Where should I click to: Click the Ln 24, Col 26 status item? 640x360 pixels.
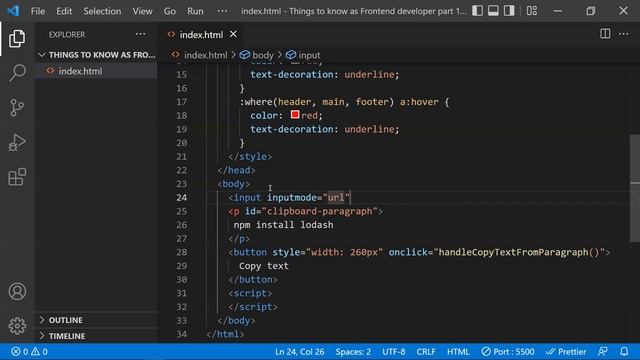tap(300, 351)
